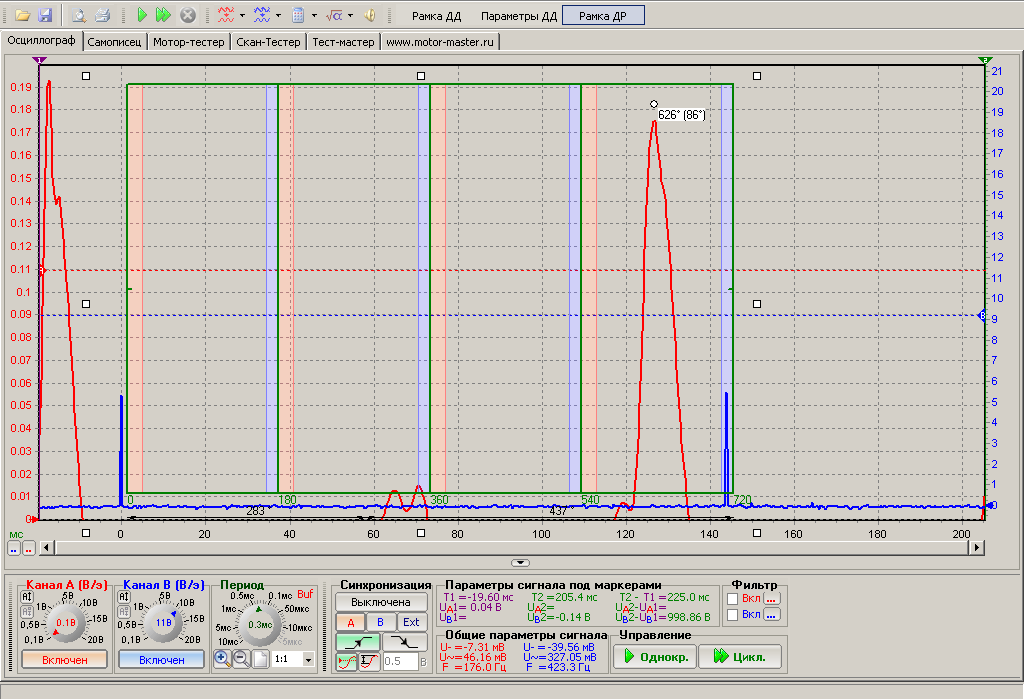Click the horizontal scrollbar left arrow

coord(46,547)
